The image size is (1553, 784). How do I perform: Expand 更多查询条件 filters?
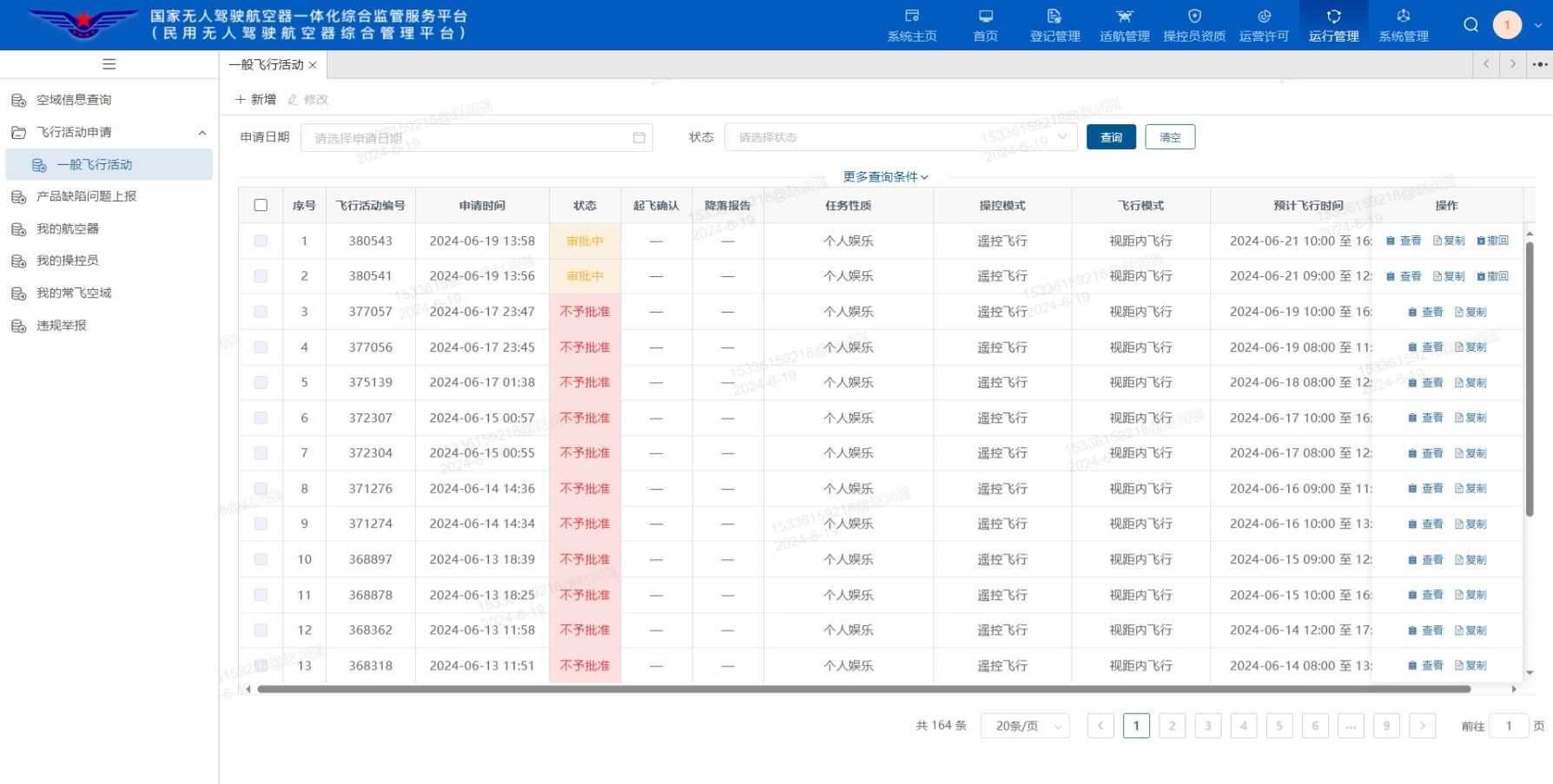click(x=885, y=176)
